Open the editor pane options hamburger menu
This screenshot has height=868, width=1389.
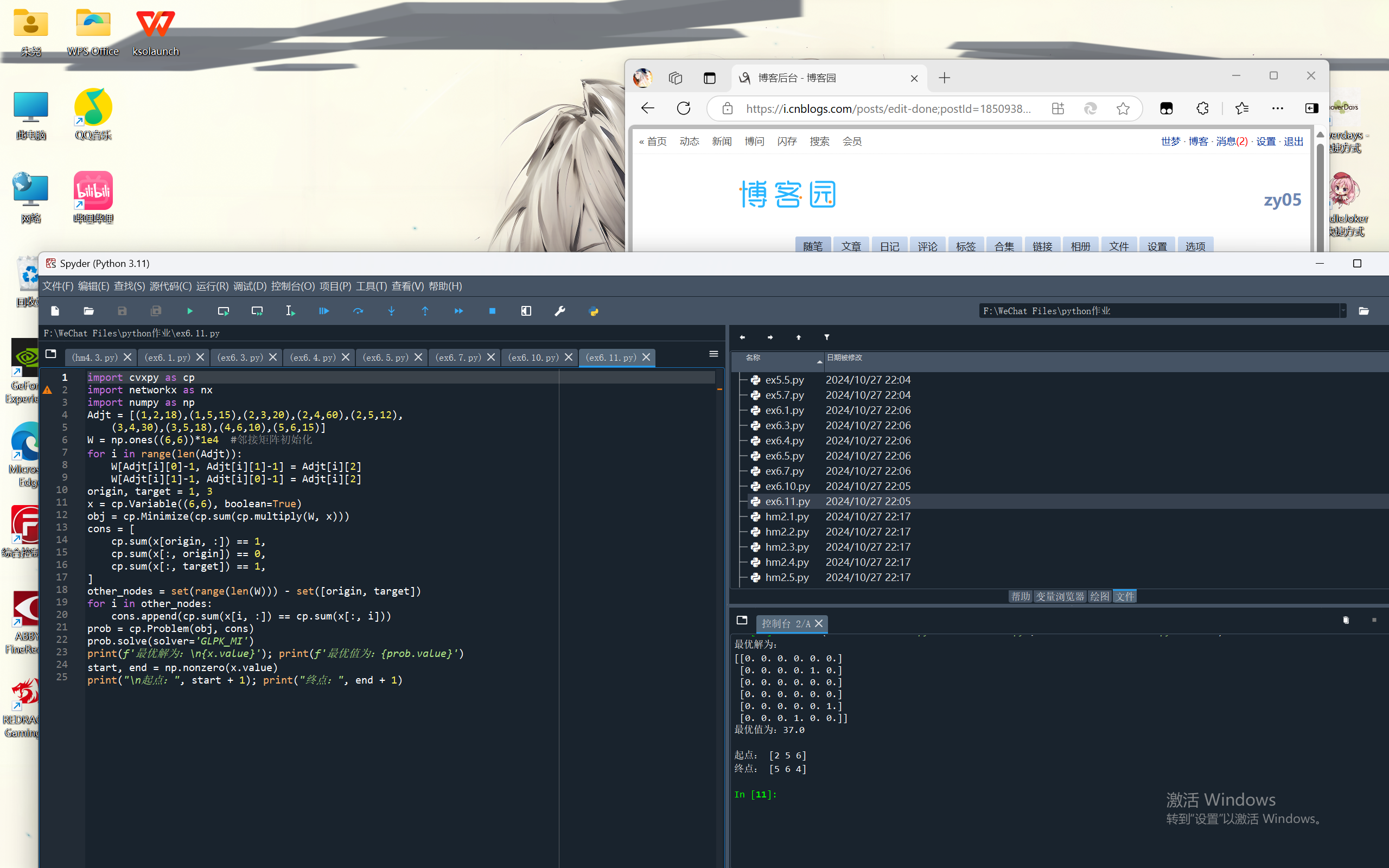(x=713, y=354)
